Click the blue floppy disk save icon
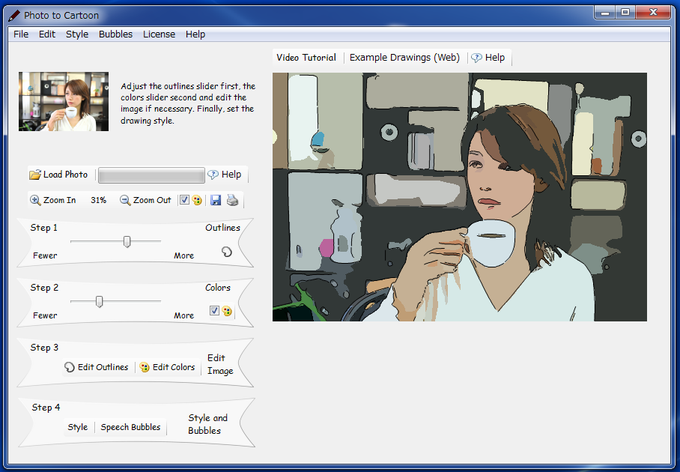680x472 pixels. (x=216, y=200)
